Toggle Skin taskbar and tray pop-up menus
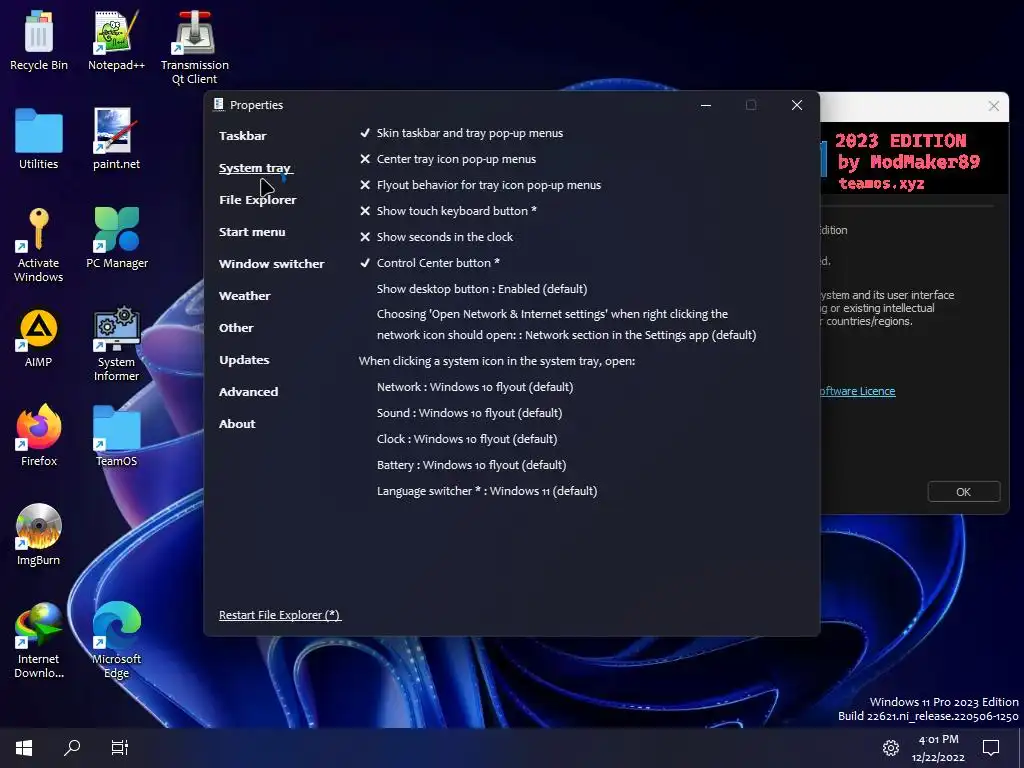Screen dimensions: 1024x768 tap(461, 133)
